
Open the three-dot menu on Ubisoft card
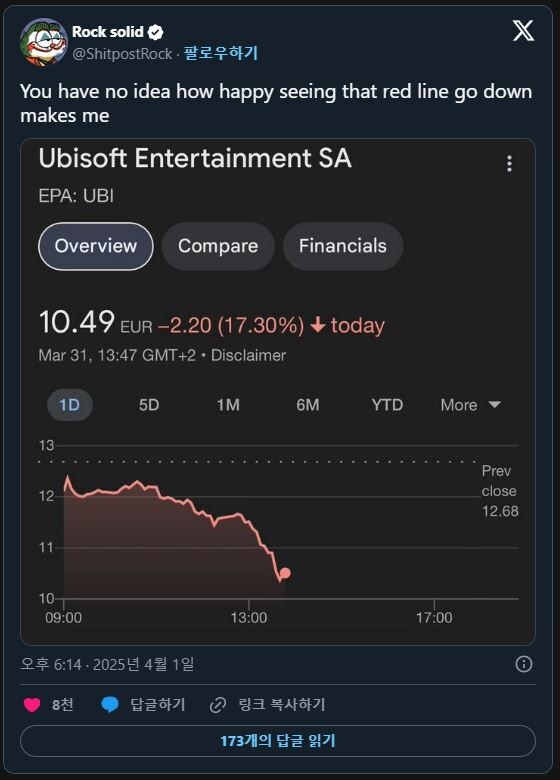coord(509,164)
